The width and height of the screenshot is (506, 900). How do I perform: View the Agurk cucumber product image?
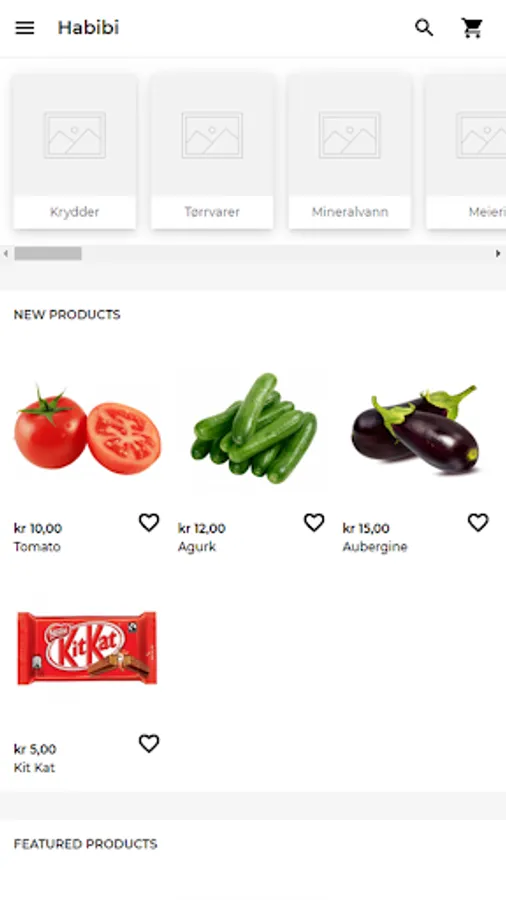point(252,429)
